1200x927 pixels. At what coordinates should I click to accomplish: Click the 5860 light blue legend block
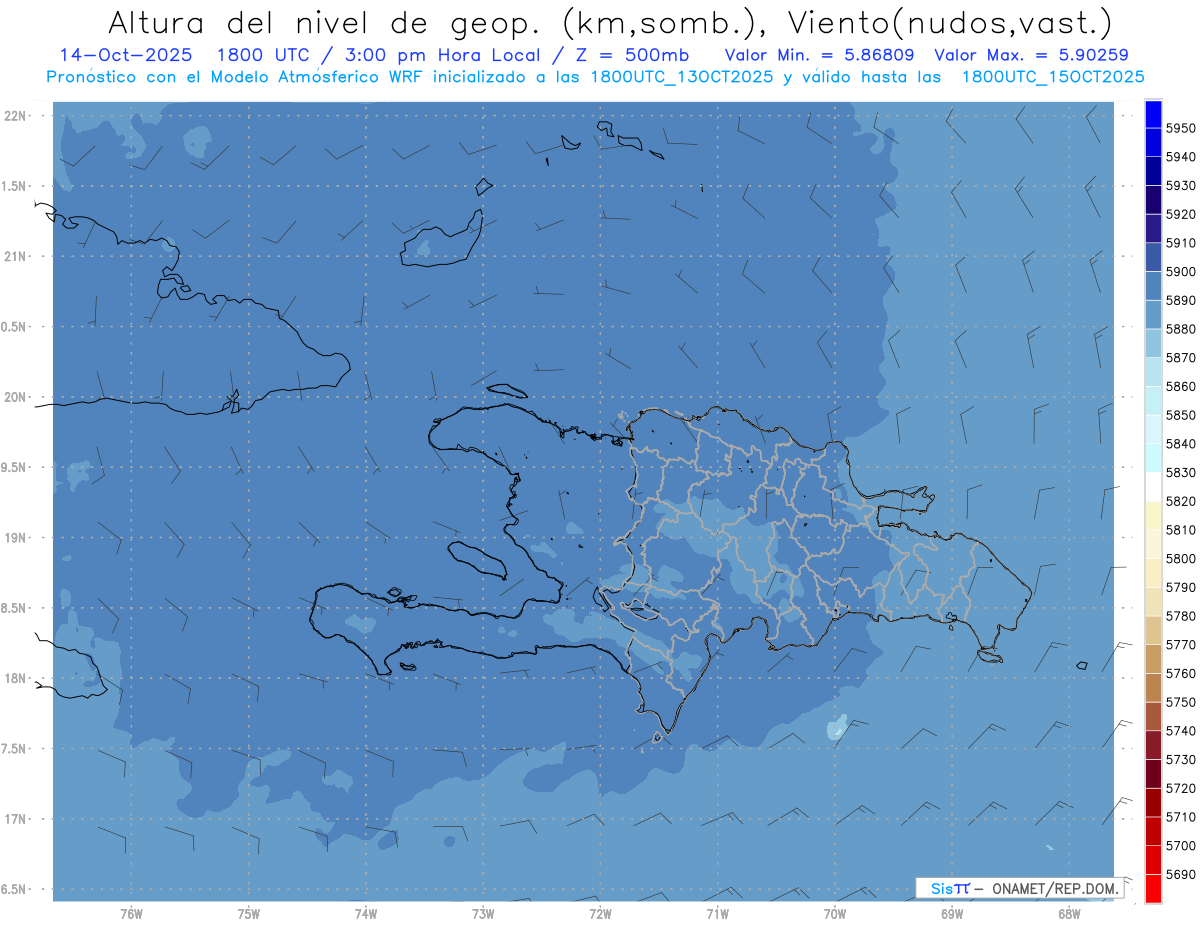tap(1153, 371)
